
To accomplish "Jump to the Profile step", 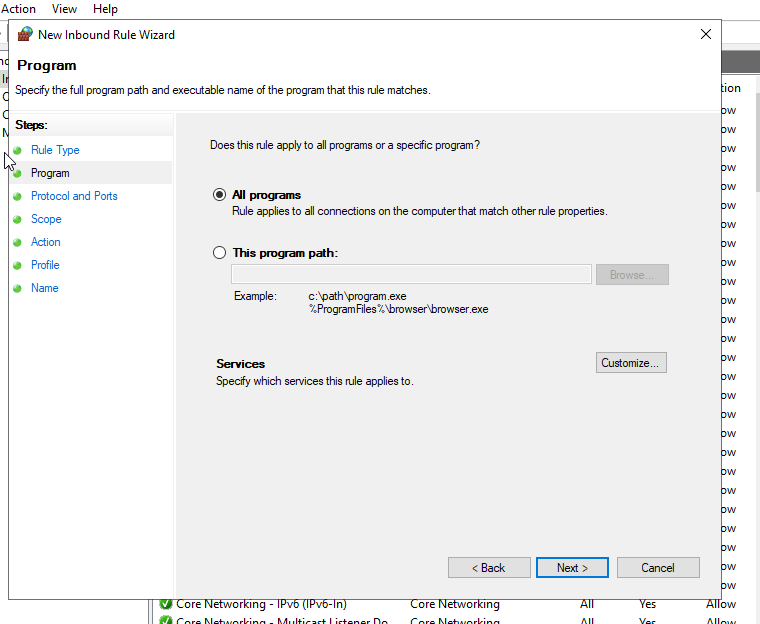I will tap(45, 265).
